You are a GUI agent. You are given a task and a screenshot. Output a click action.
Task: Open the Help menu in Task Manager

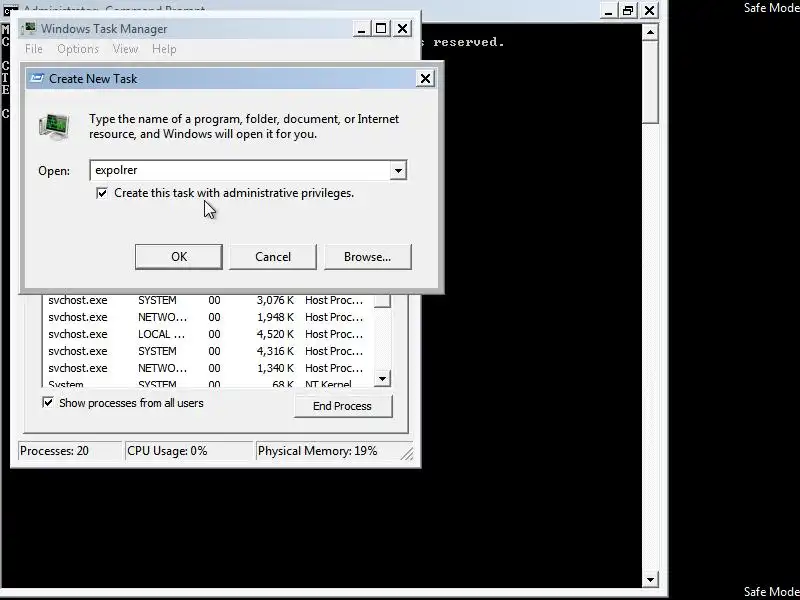(x=164, y=49)
